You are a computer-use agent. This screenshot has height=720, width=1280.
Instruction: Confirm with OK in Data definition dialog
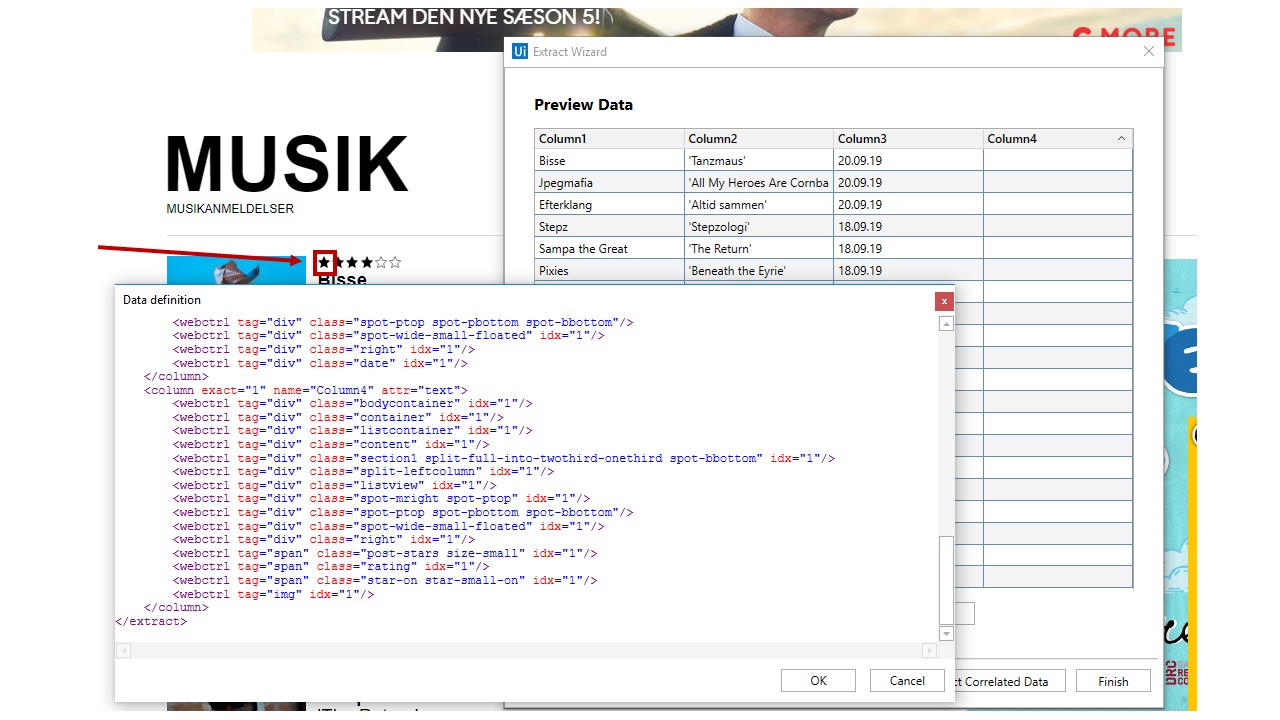pos(818,681)
